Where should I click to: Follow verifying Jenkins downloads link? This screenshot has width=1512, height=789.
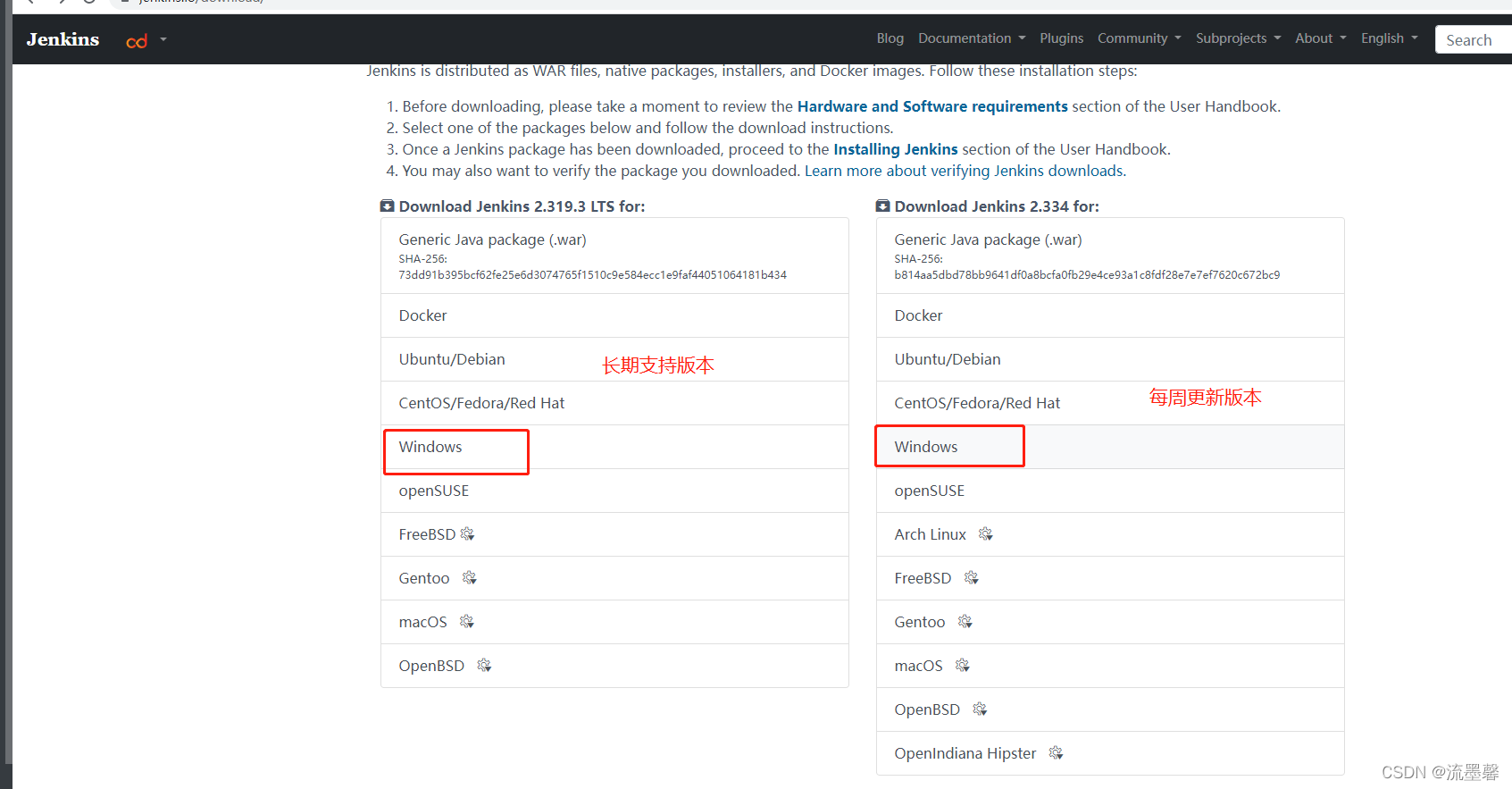coord(965,171)
